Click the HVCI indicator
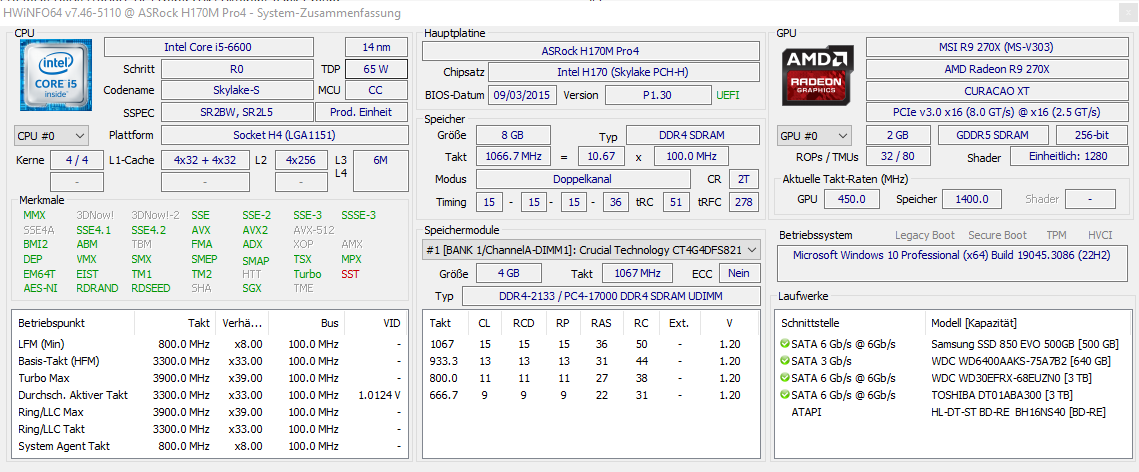Screen dimensions: 1139x472 pos(1100,235)
